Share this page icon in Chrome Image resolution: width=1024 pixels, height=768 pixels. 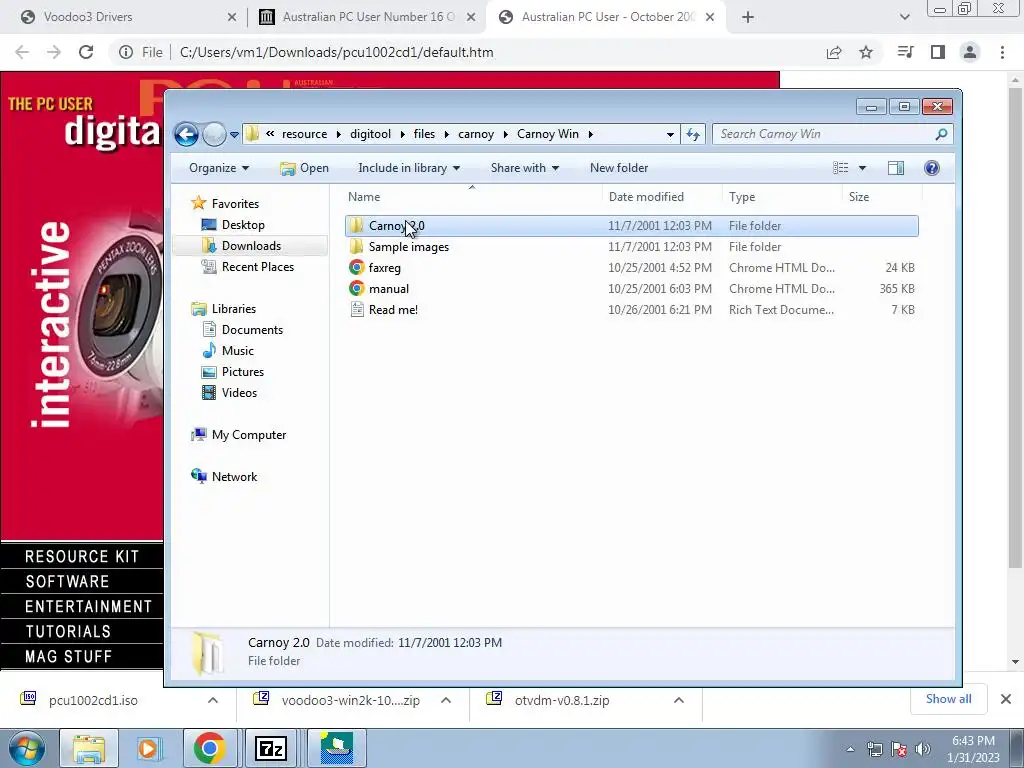tap(834, 52)
